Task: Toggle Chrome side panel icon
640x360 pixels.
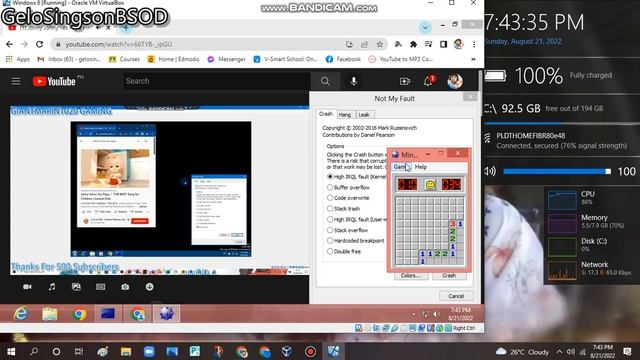Action: point(443,44)
